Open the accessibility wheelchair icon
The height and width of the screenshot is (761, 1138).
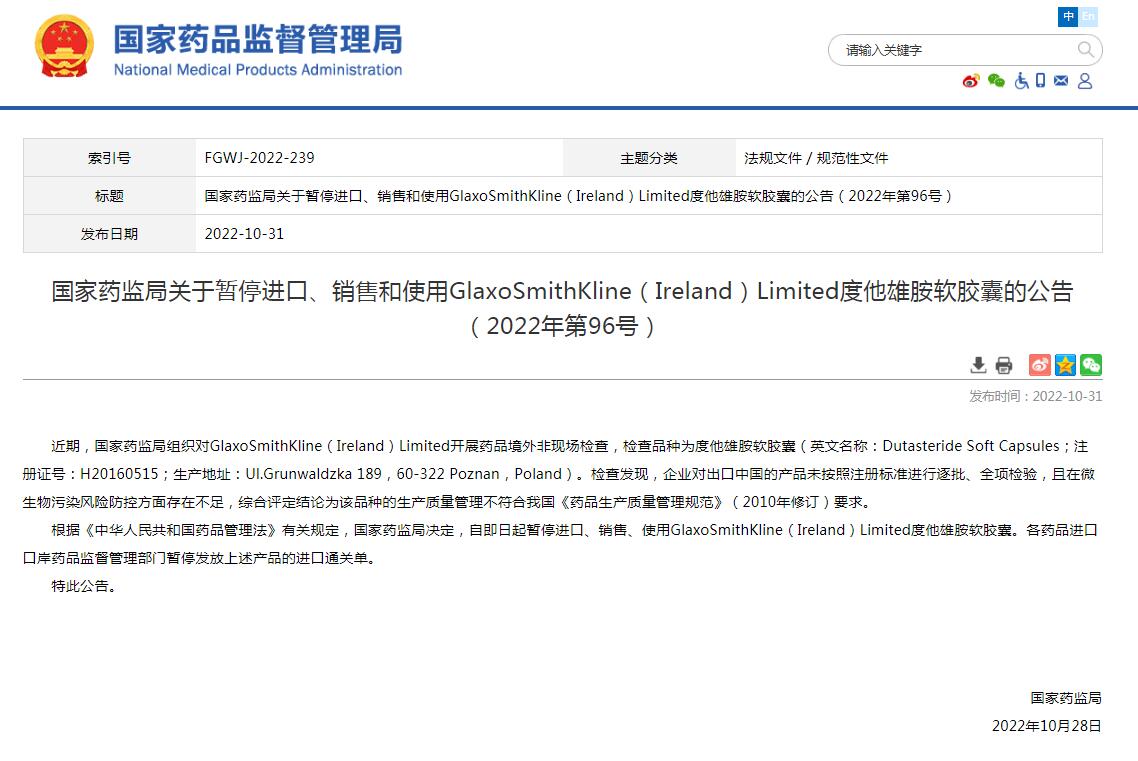pos(1022,82)
